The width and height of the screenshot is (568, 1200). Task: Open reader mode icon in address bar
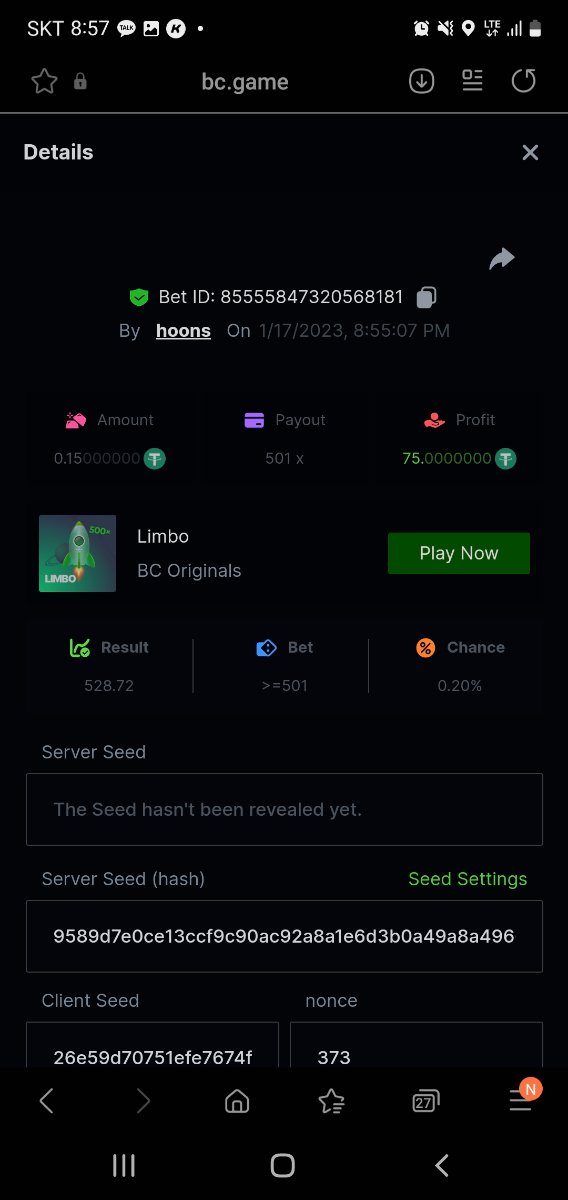pyautogui.click(x=473, y=81)
